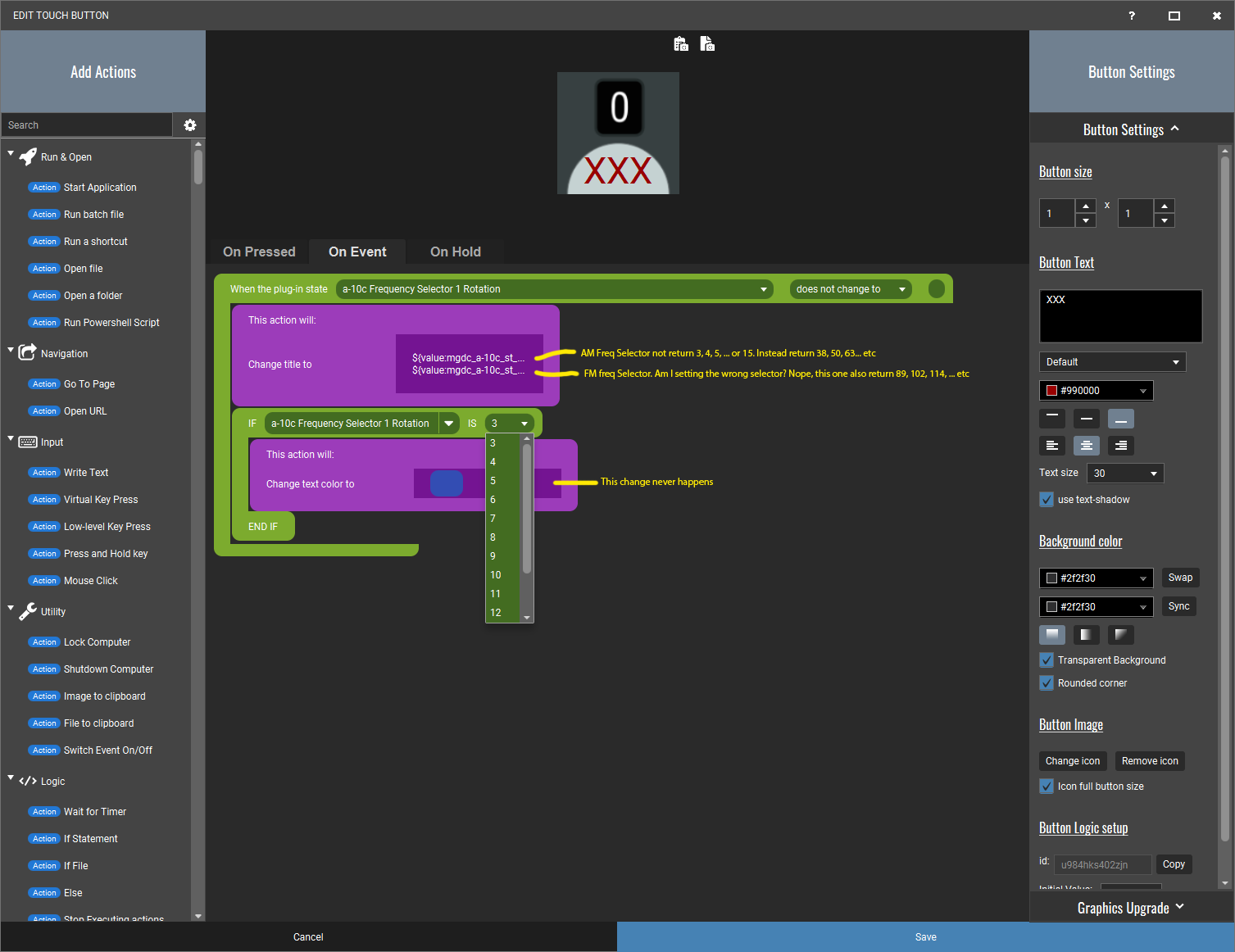1235x952 pixels.
Task: Open the 'does not change to' dropdown
Action: click(851, 289)
